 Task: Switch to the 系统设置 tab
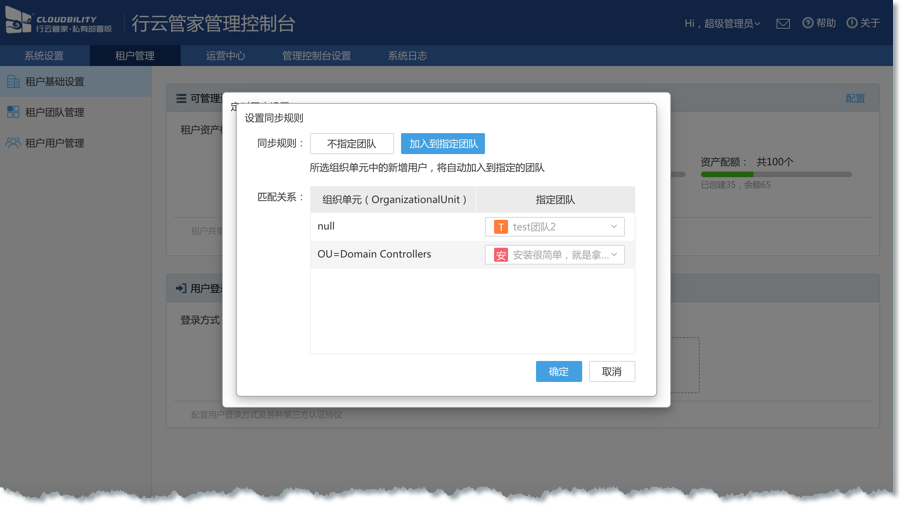(x=44, y=56)
